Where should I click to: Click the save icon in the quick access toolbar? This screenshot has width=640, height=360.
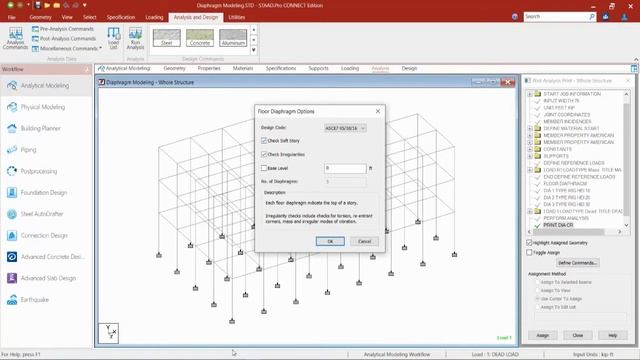point(38,5)
